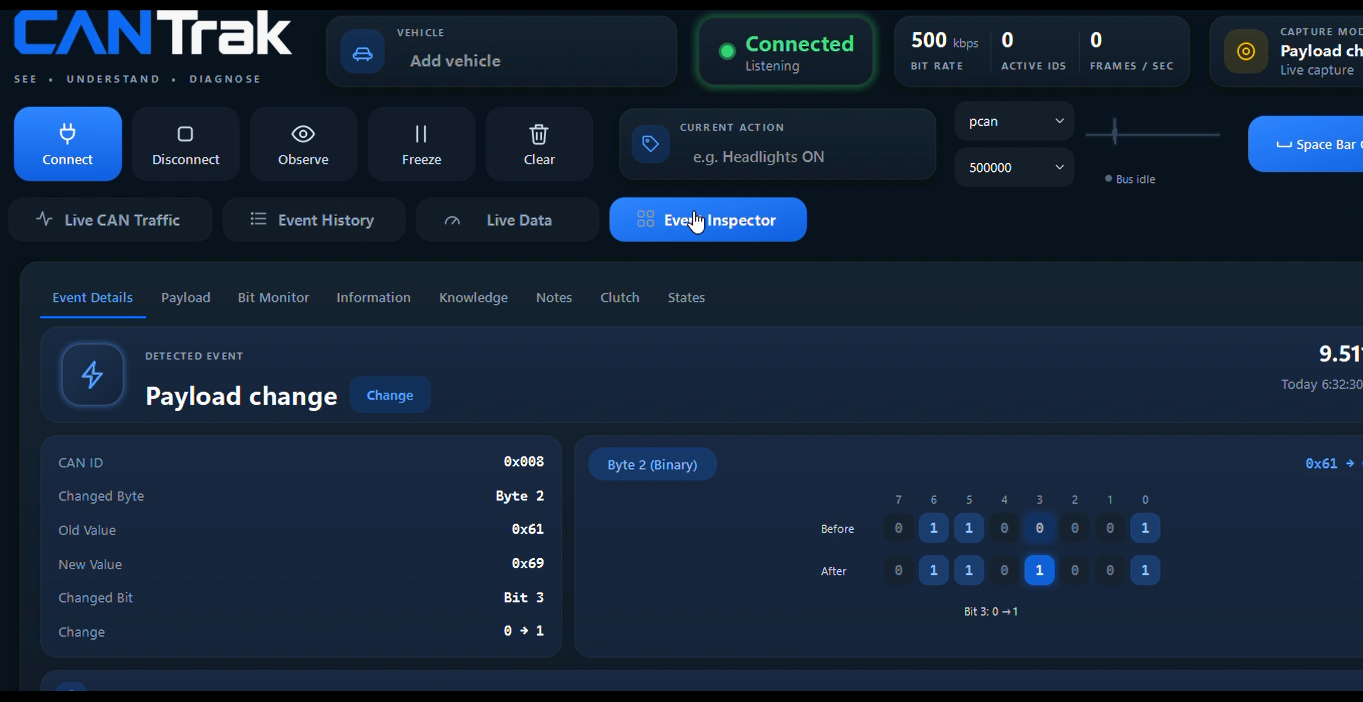Click the Change button beside Payload change

[390, 395]
